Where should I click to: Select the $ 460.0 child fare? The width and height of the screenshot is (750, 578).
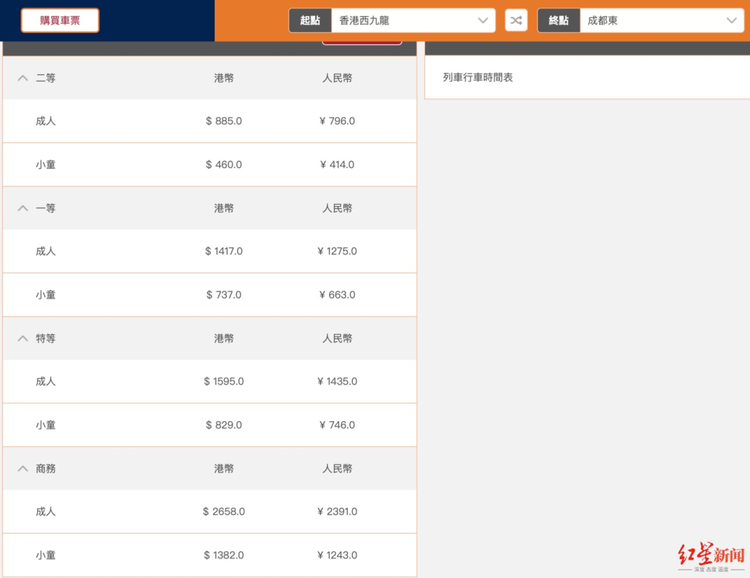pos(224,165)
